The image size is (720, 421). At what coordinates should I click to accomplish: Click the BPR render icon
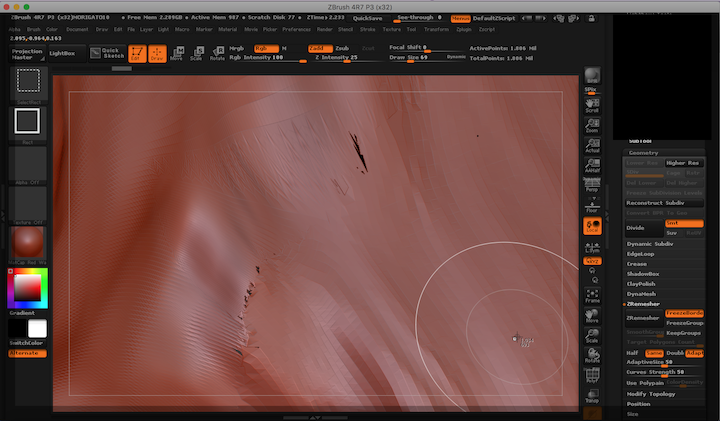click(x=592, y=76)
